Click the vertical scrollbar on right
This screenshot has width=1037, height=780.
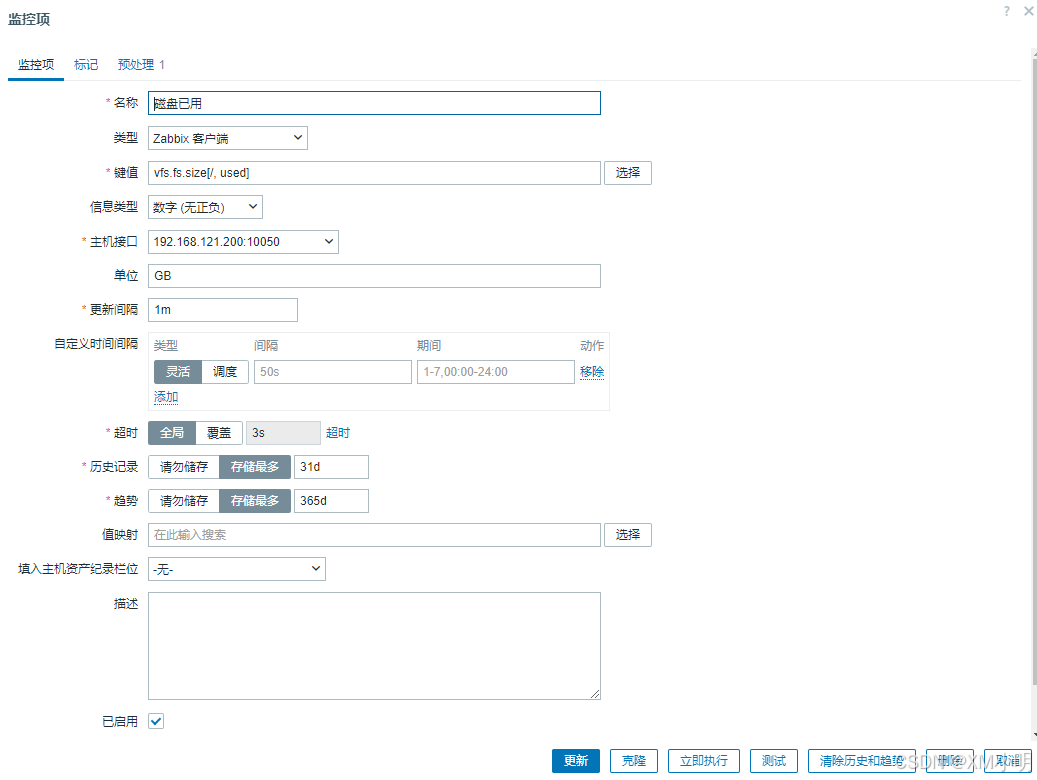[1034, 370]
